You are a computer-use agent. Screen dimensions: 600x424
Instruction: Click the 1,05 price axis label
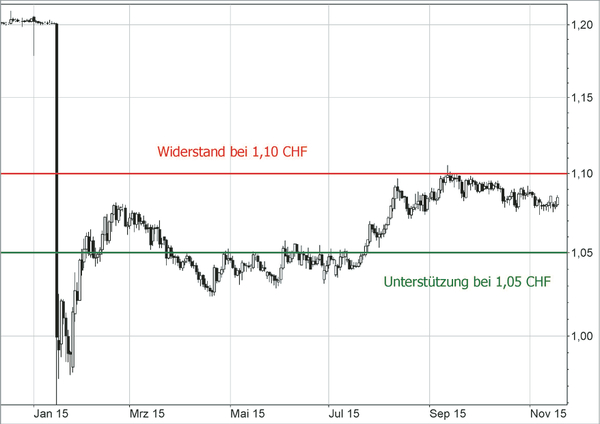coord(582,253)
